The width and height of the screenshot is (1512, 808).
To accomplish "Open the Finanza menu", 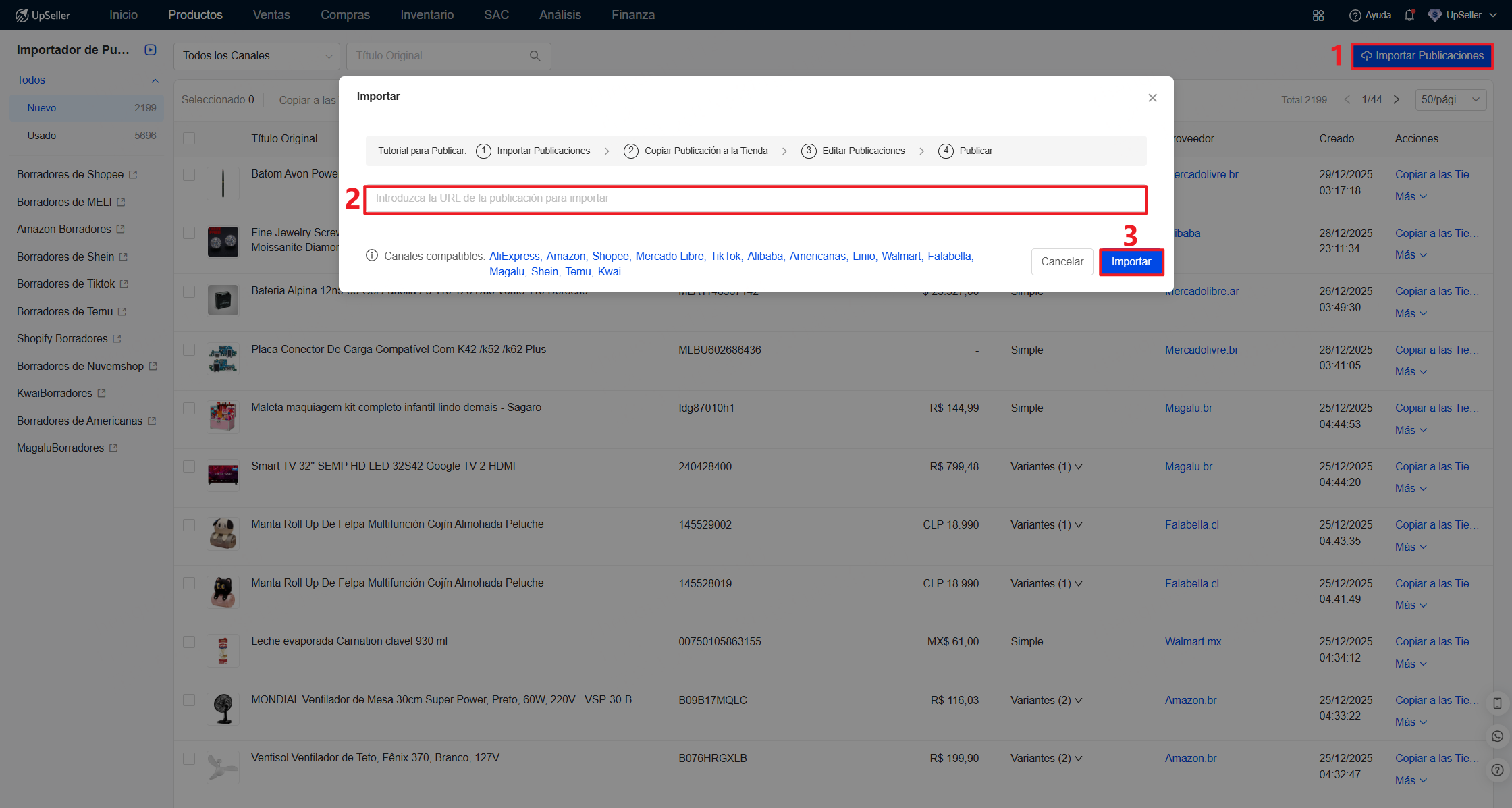I will click(x=632, y=15).
